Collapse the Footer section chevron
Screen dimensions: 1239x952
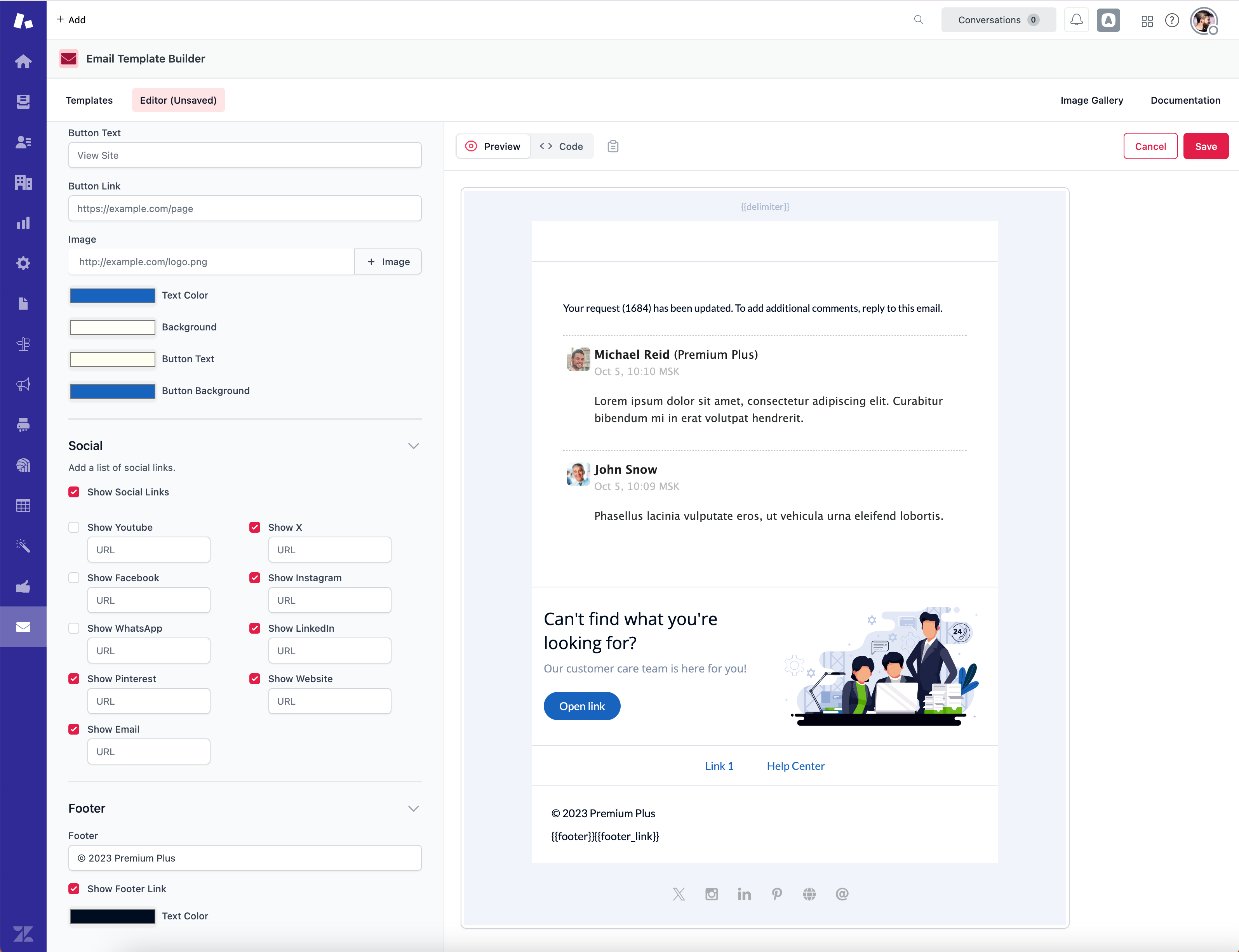coord(413,809)
